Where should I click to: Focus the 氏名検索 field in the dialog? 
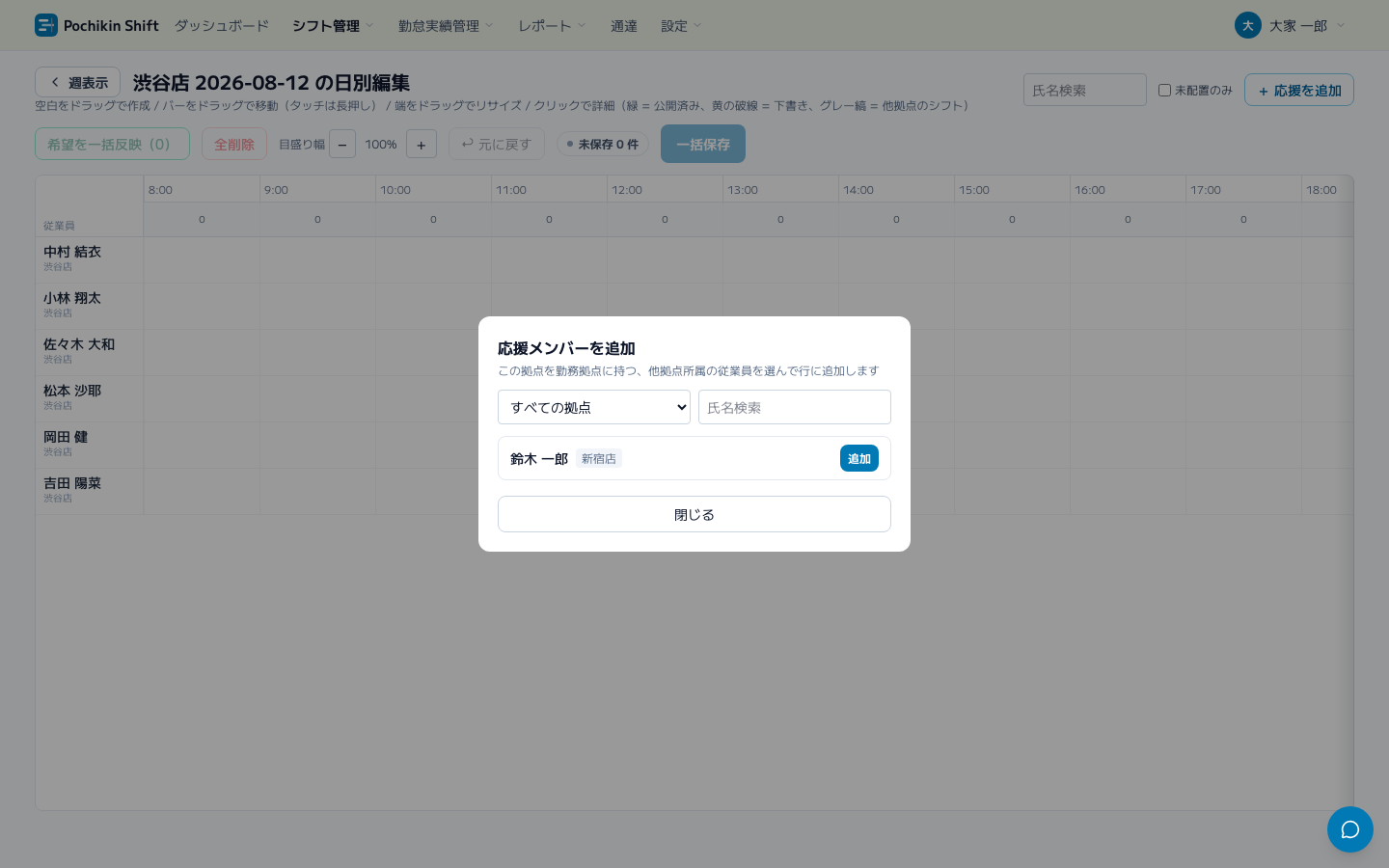(795, 407)
